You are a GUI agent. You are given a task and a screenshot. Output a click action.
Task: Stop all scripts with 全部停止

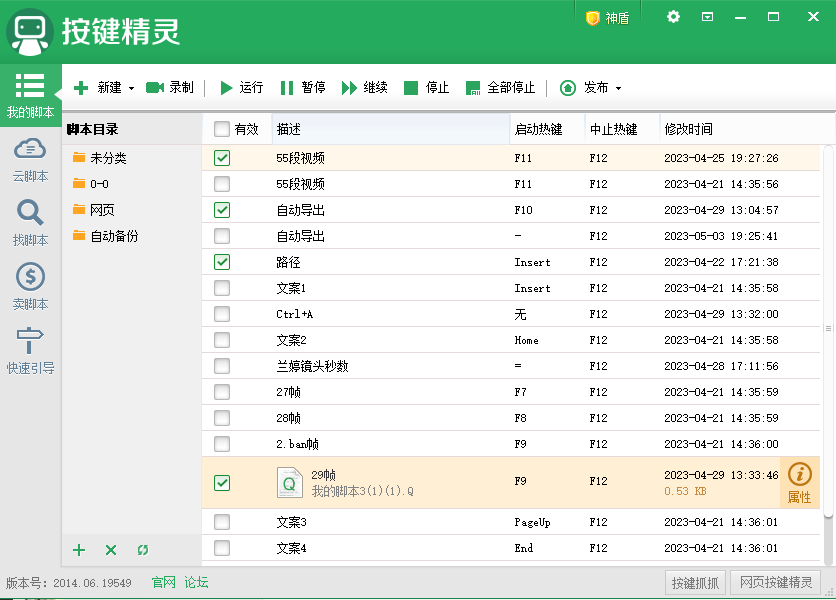point(500,87)
